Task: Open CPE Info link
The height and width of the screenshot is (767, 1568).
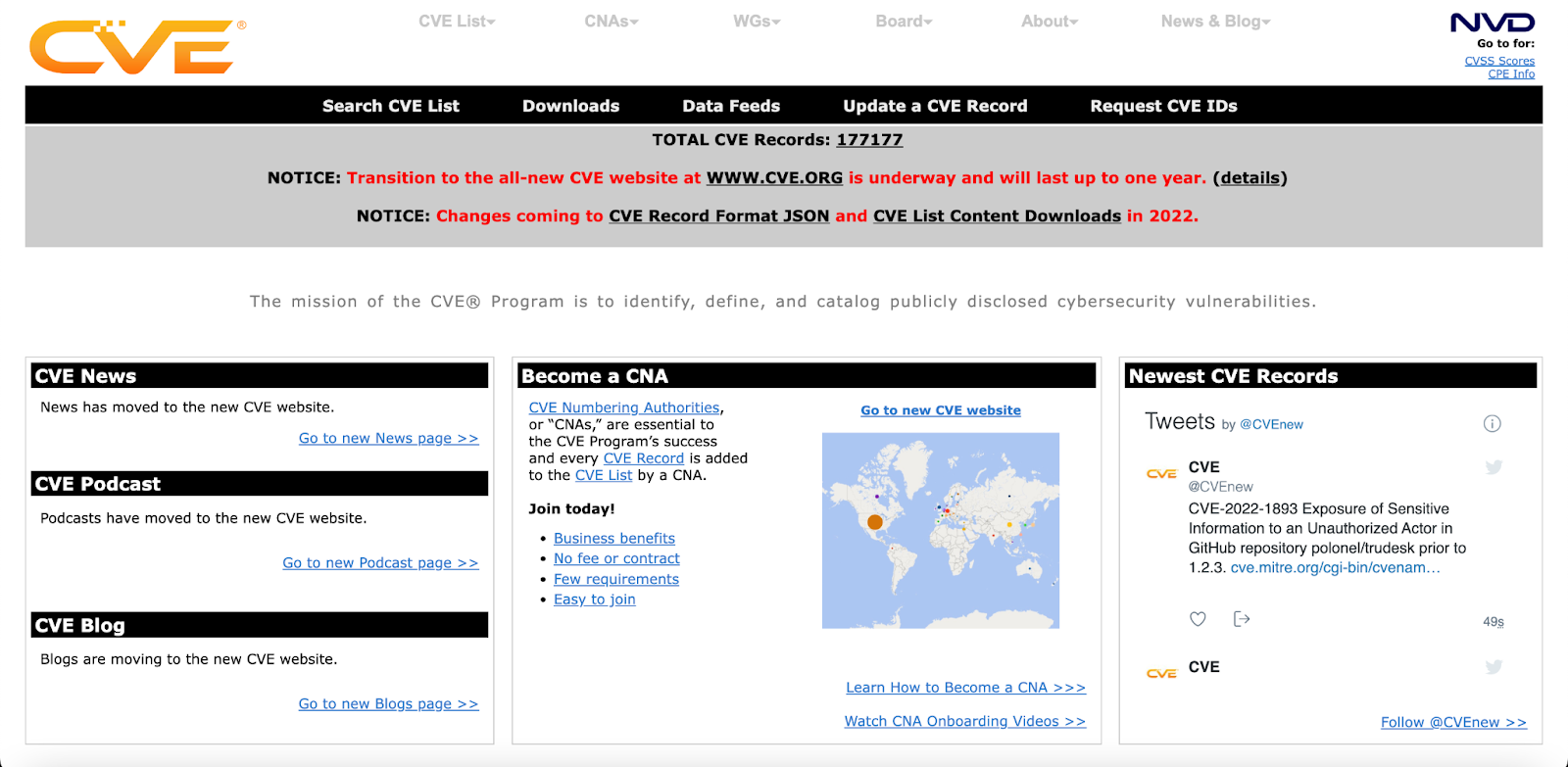Action: click(1511, 73)
